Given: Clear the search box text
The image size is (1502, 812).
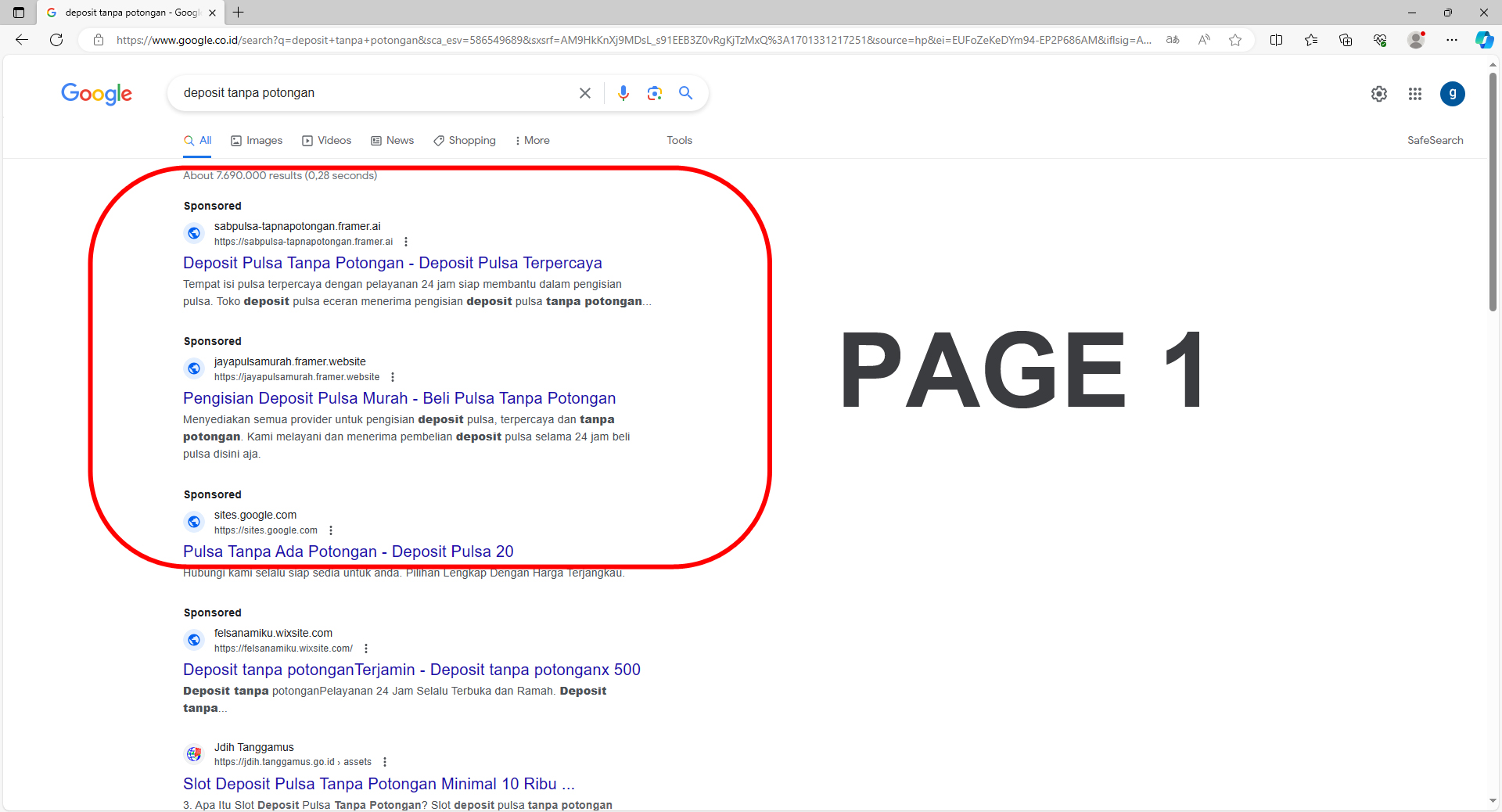Looking at the screenshot, I should point(584,93).
